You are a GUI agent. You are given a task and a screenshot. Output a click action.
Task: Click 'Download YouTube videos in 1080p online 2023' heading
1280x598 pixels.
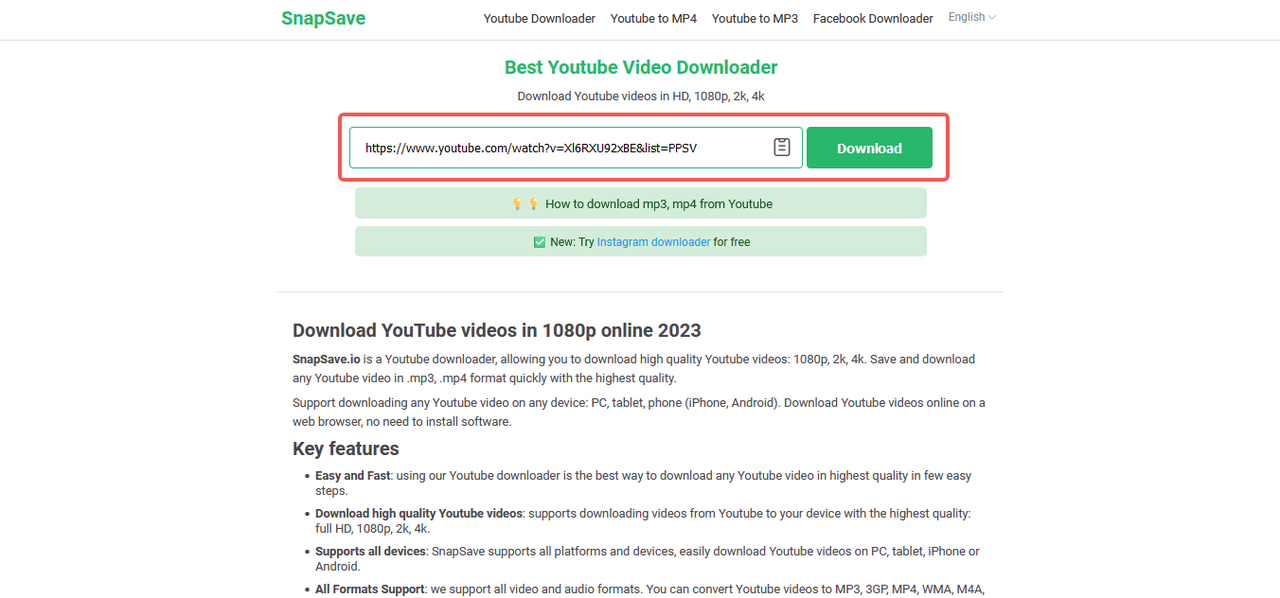497,331
